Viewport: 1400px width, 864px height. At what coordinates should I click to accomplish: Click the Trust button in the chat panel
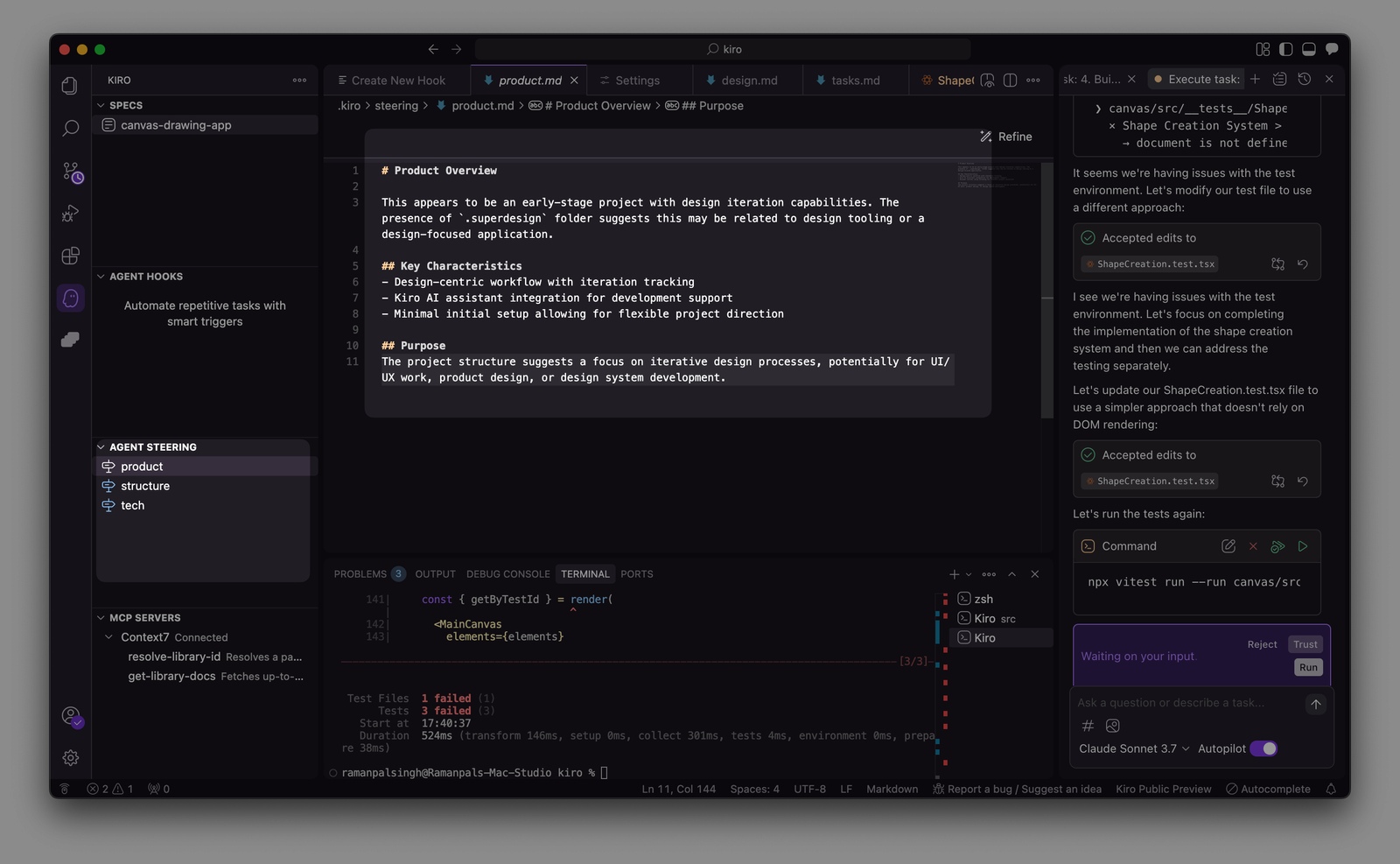[1305, 643]
